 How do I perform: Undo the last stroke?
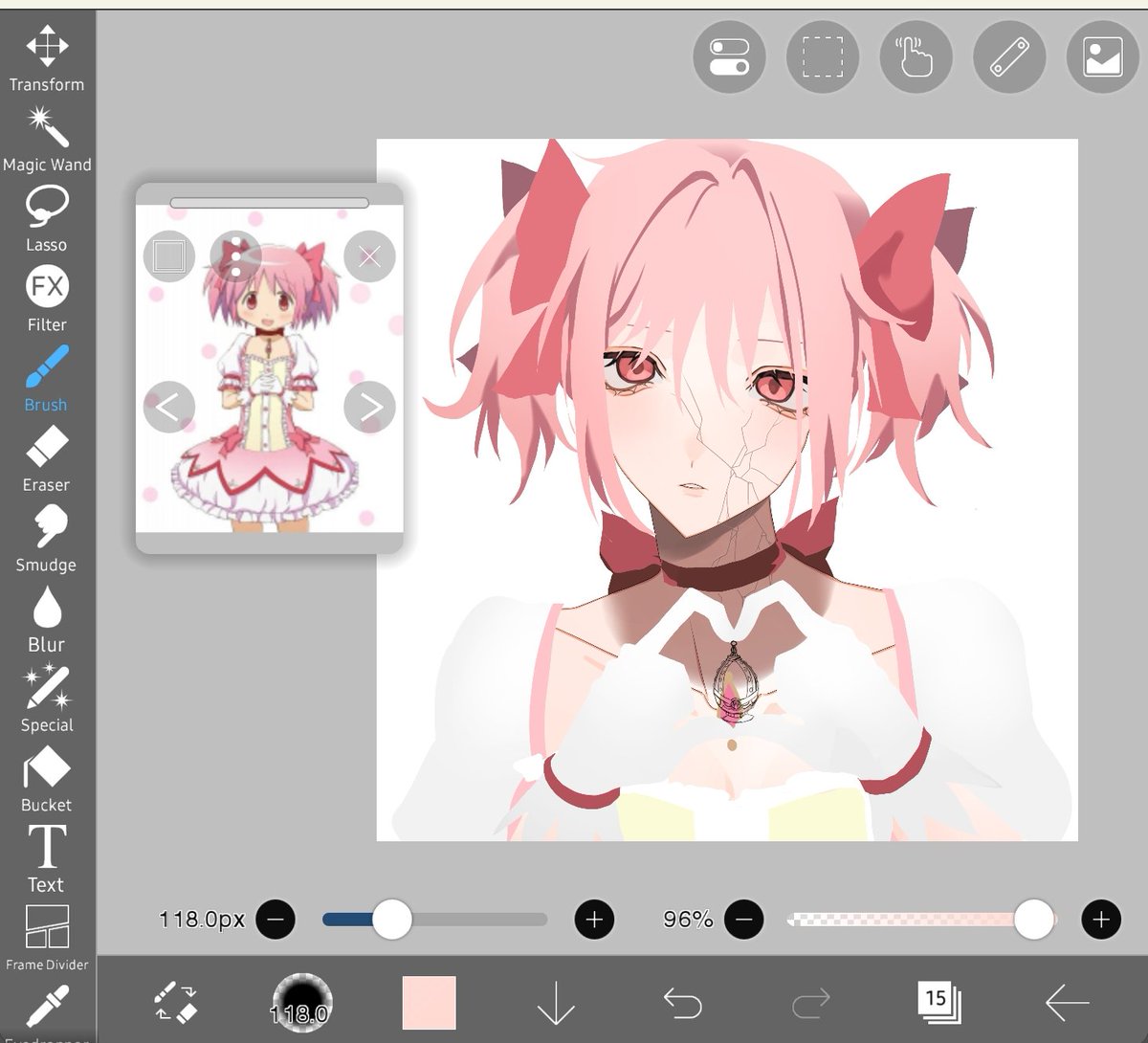pos(683,1003)
